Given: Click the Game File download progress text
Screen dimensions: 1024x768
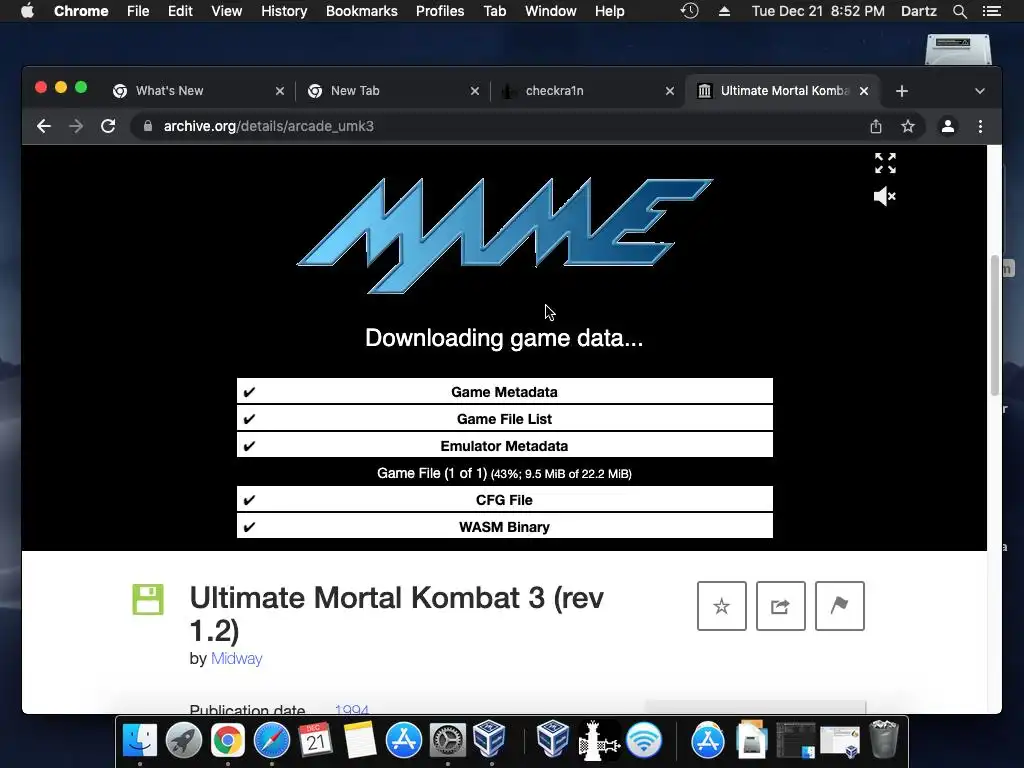Looking at the screenshot, I should pyautogui.click(x=504, y=473).
